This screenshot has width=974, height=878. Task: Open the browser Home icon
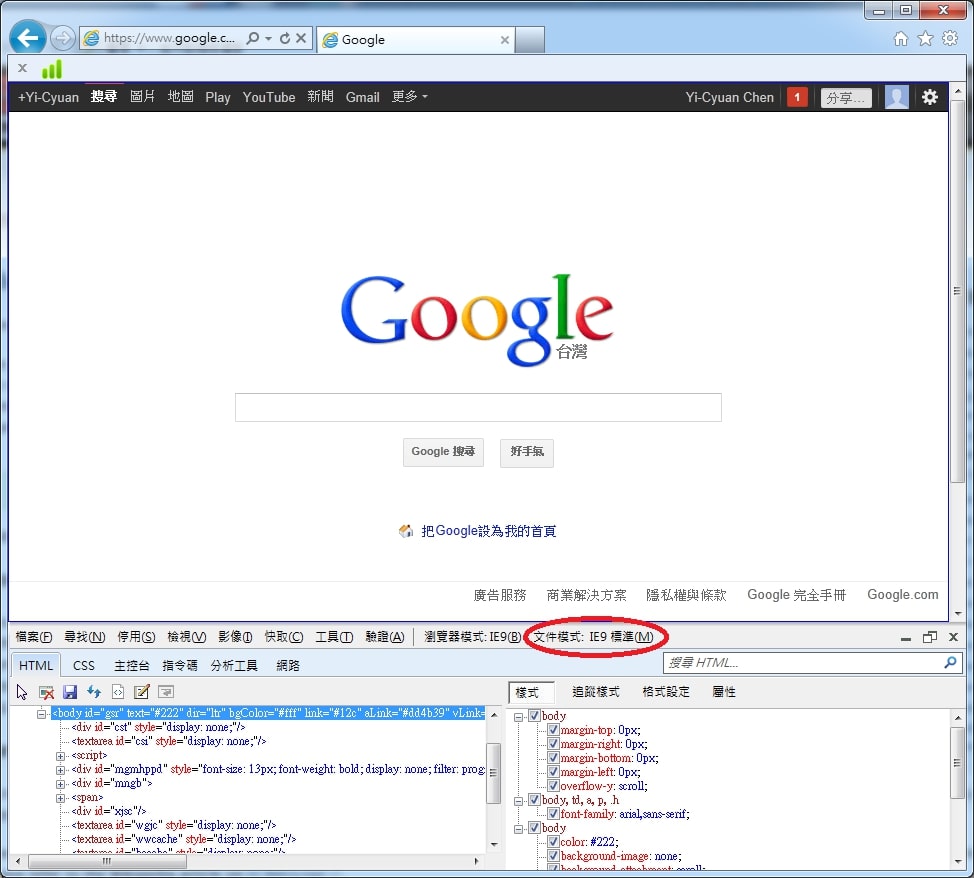point(900,39)
